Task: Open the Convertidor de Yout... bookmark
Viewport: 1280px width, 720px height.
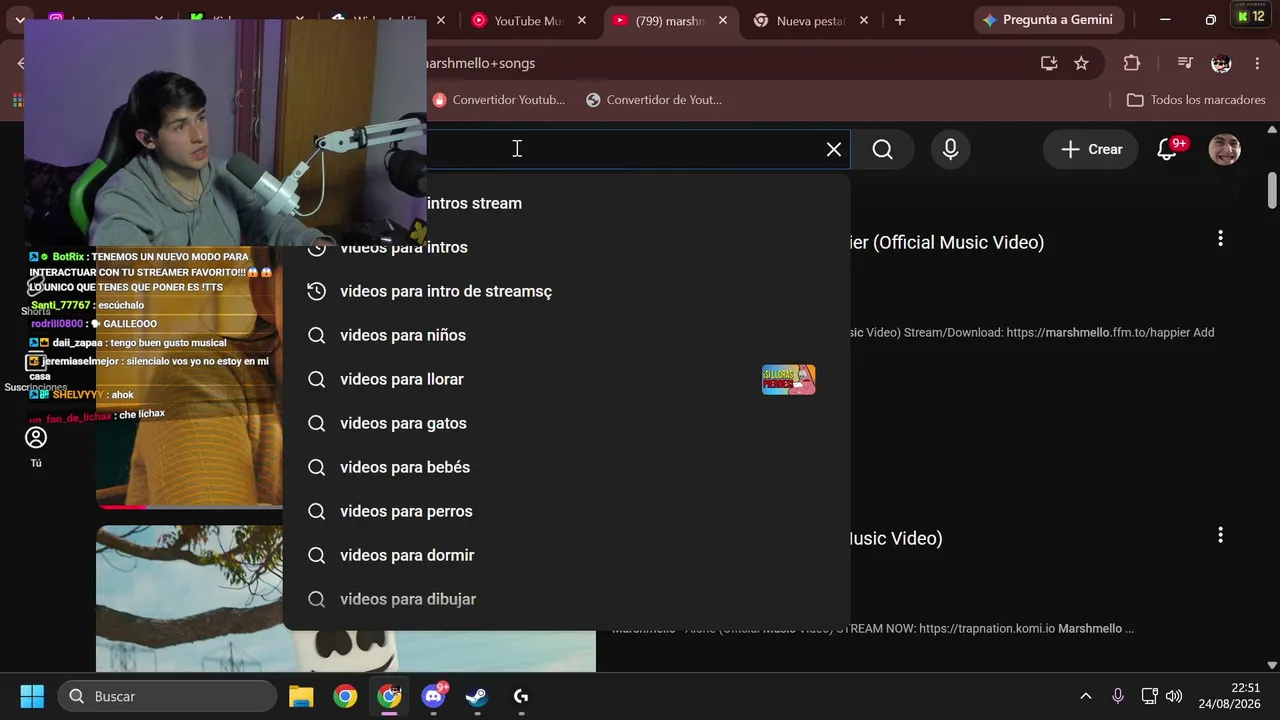Action: [654, 100]
